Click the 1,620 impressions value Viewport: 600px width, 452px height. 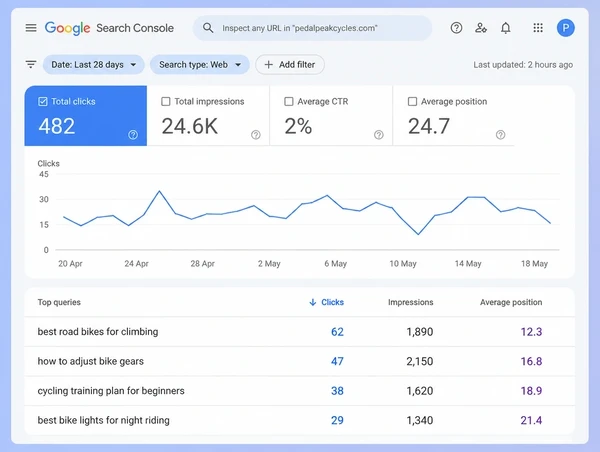(420, 391)
